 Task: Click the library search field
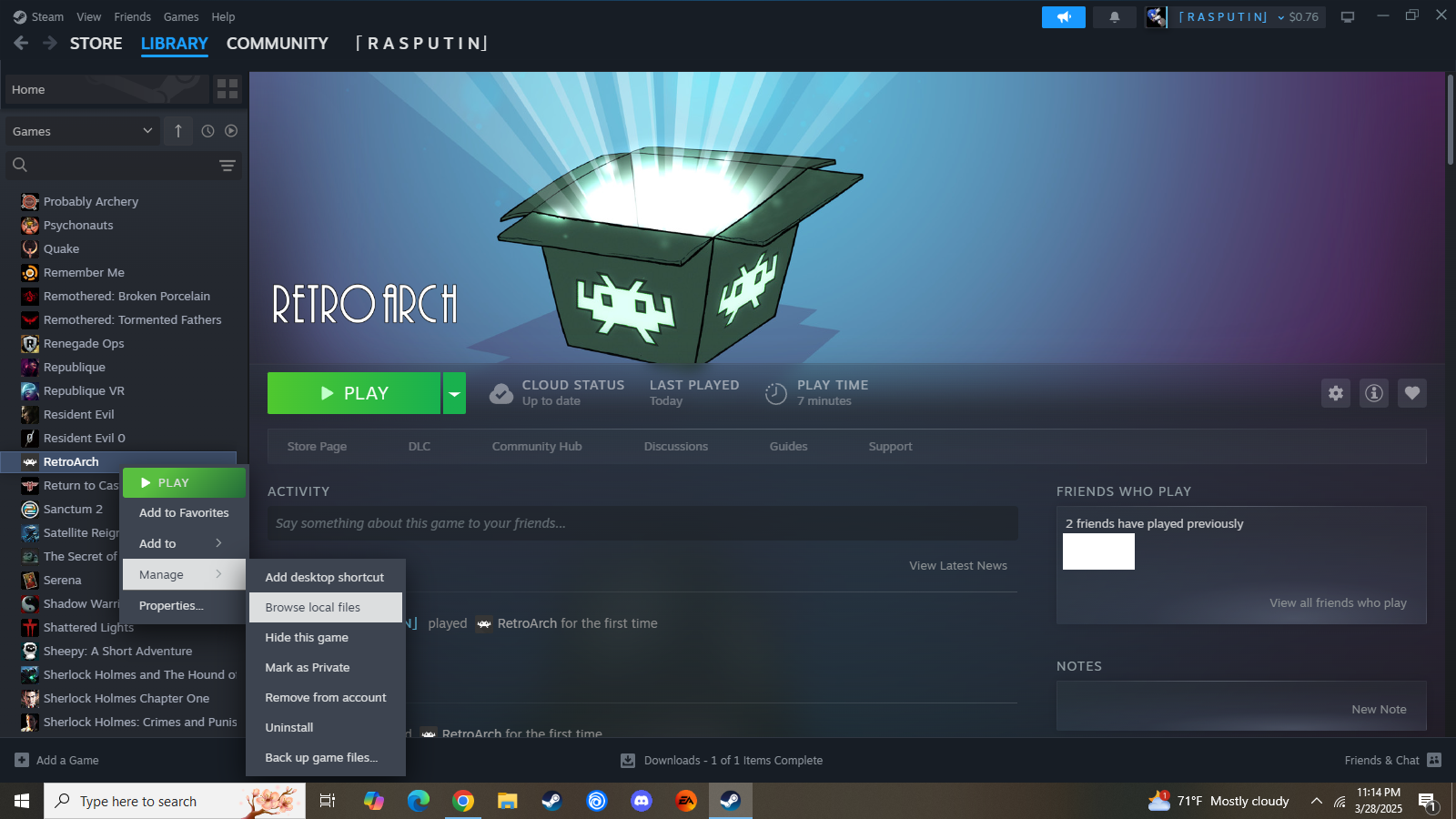click(123, 165)
